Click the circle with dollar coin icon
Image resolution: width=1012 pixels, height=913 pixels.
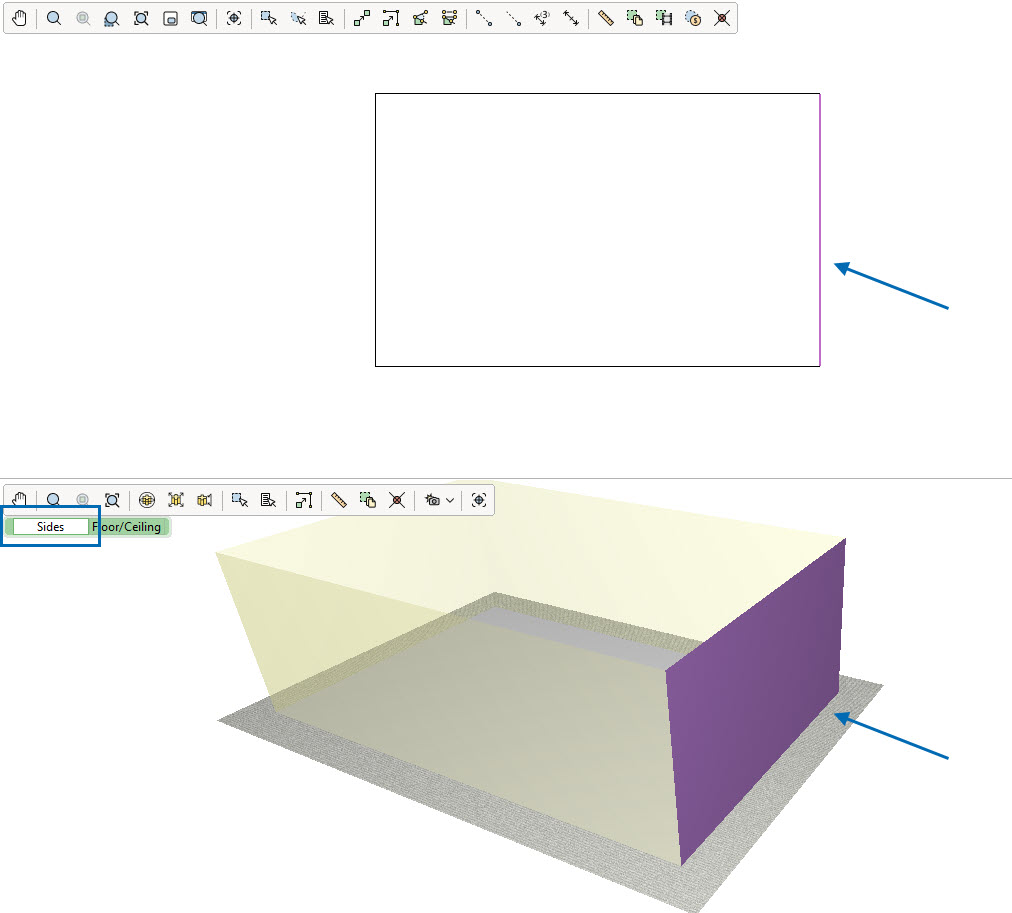[693, 18]
